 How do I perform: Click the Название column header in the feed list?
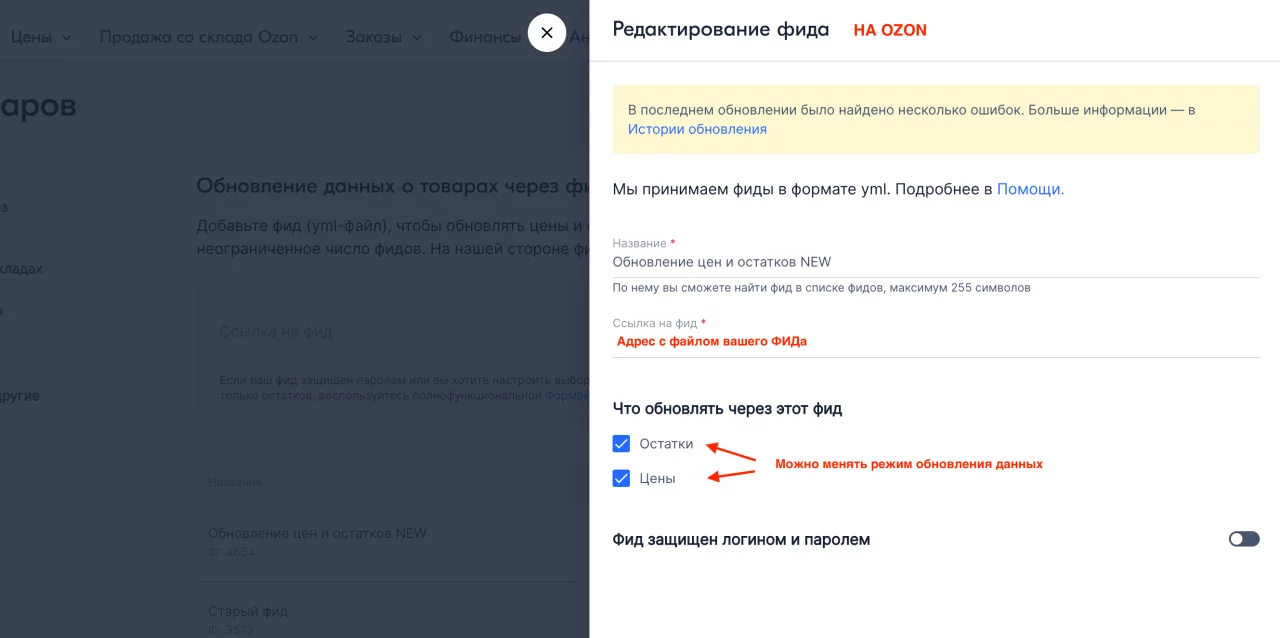pyautogui.click(x=234, y=482)
